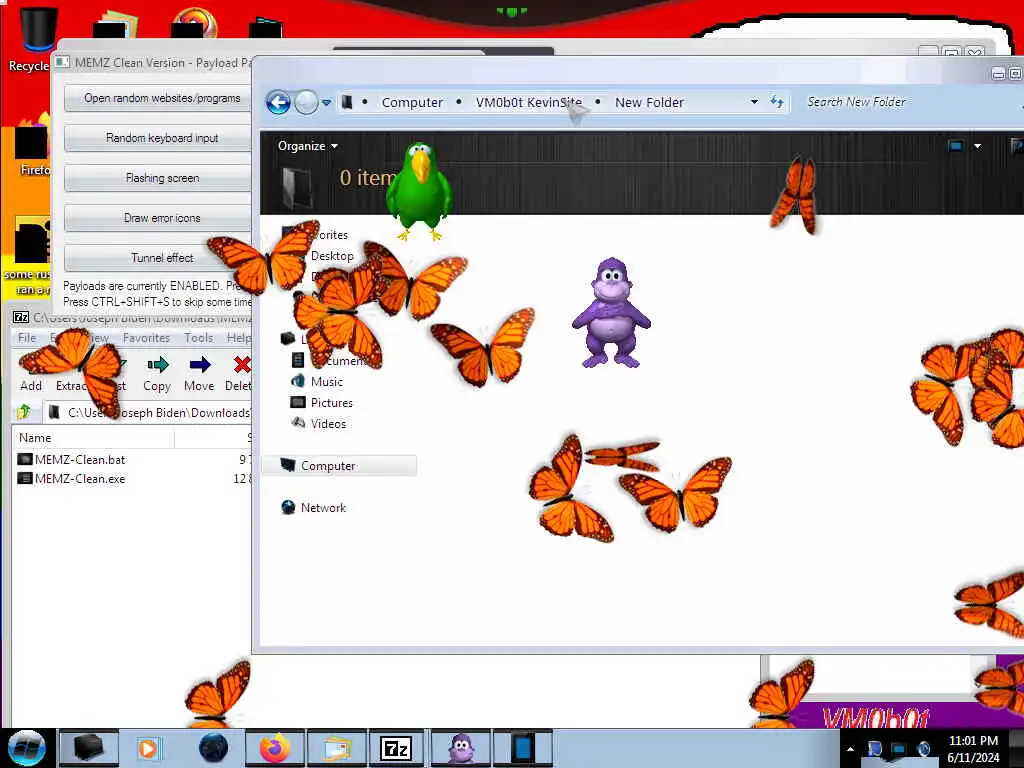
Task: Click Windows Media Player taskbar icon
Action: (148, 748)
